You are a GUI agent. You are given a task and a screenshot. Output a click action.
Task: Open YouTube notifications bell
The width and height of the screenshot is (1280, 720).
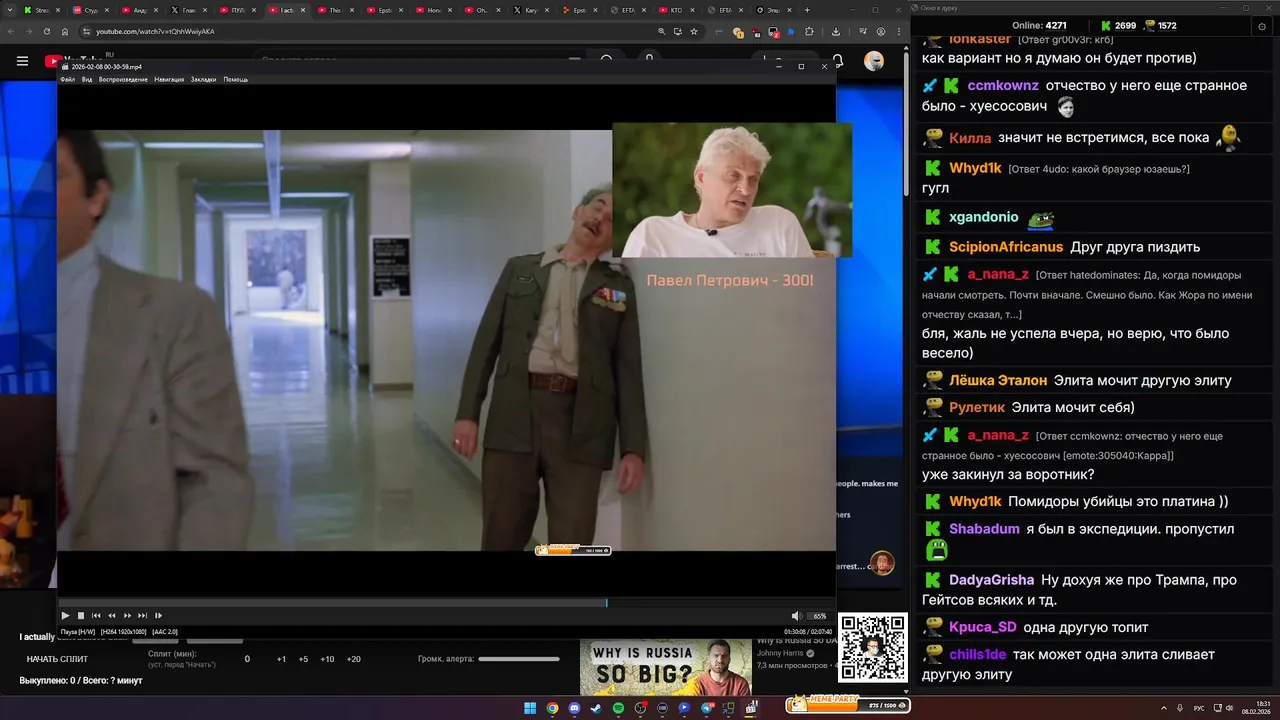click(x=838, y=61)
